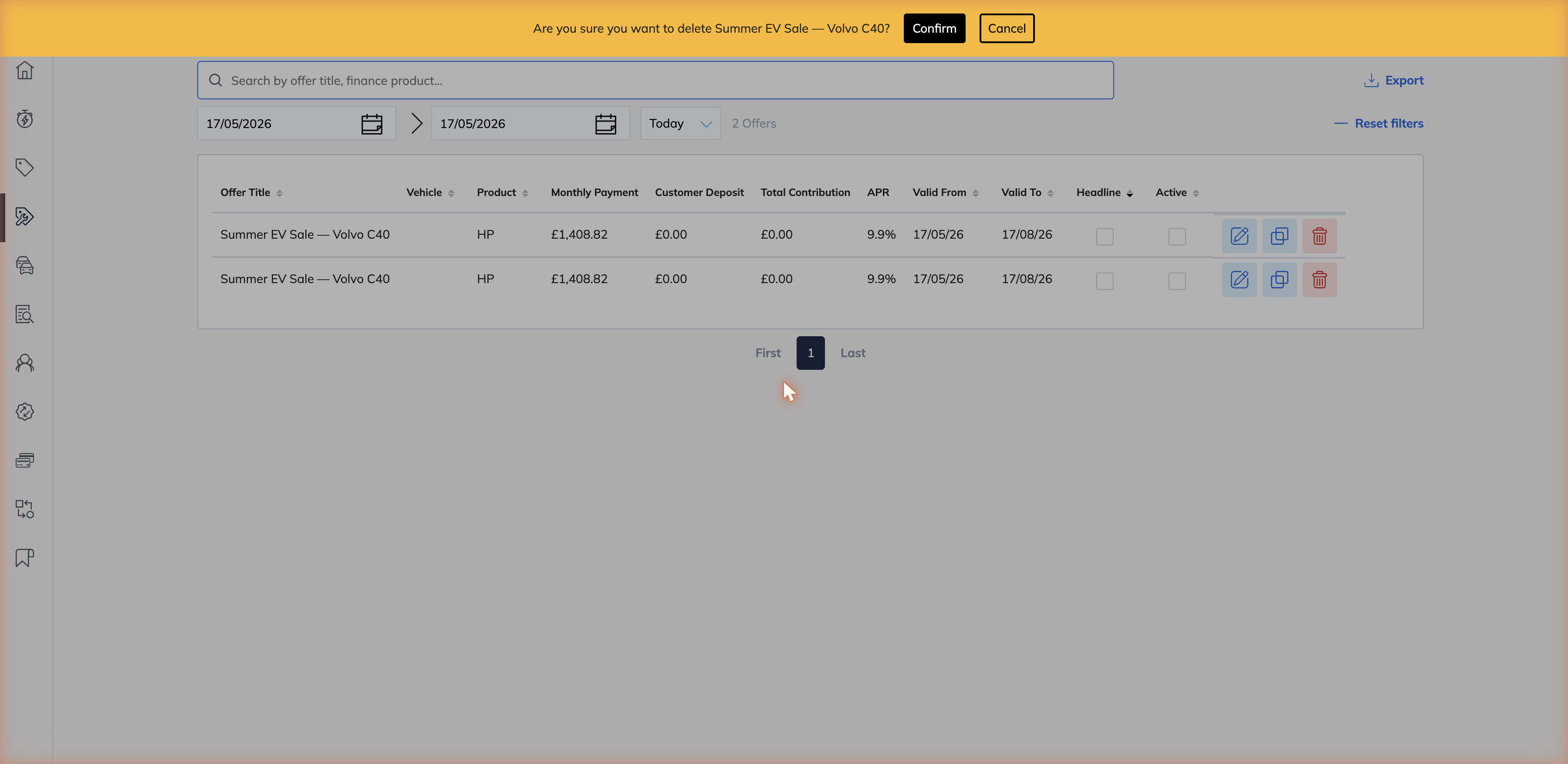This screenshot has height=764, width=1568.
Task: Open the credit cards sidebar icon
Action: point(24,460)
